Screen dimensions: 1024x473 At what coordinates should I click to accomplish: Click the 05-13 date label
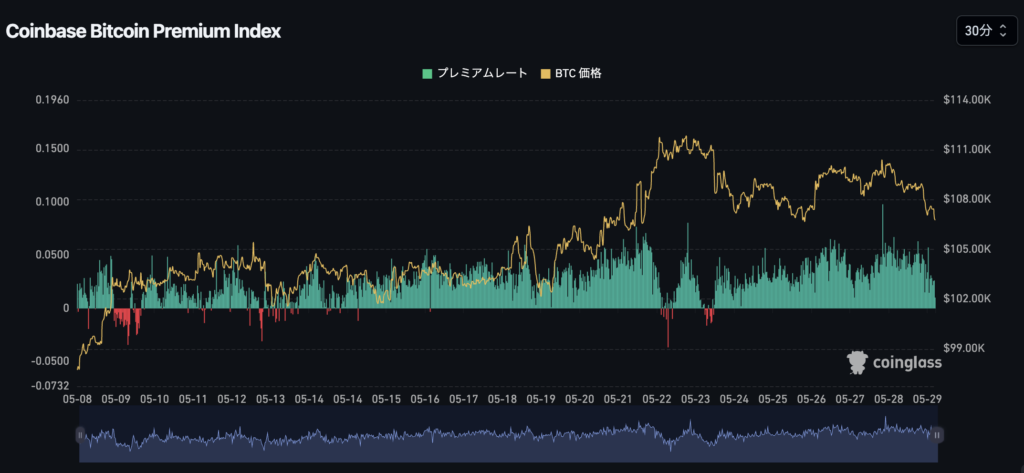click(271, 398)
